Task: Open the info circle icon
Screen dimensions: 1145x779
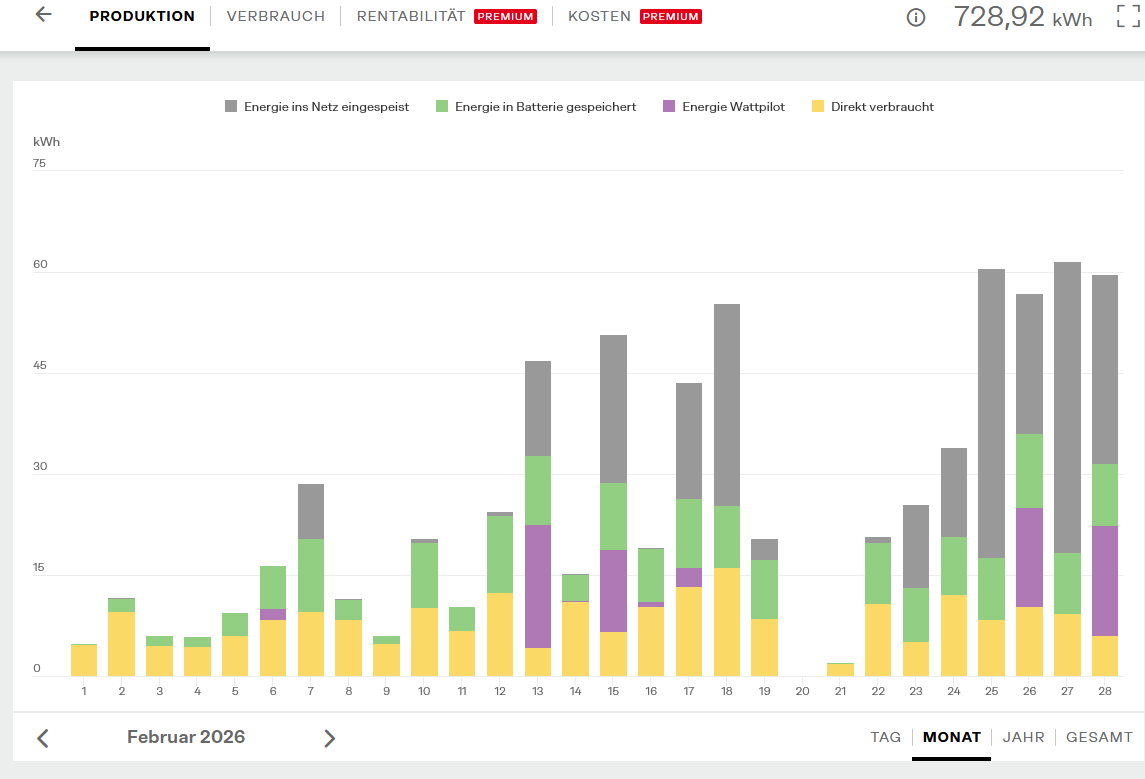Action: pos(916,18)
